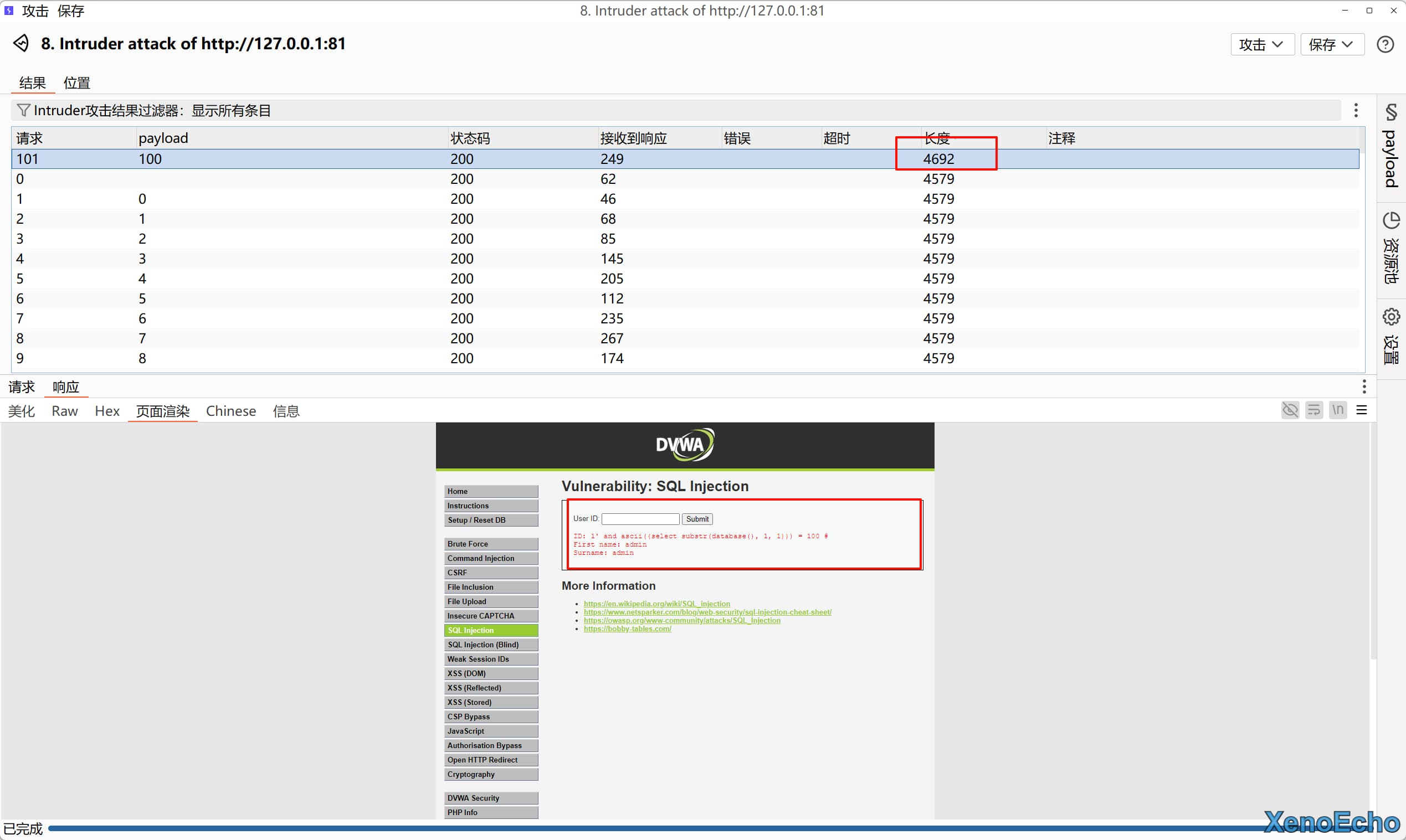Toggle non-printable \n characters display
The width and height of the screenshot is (1406, 840).
pos(1338,410)
